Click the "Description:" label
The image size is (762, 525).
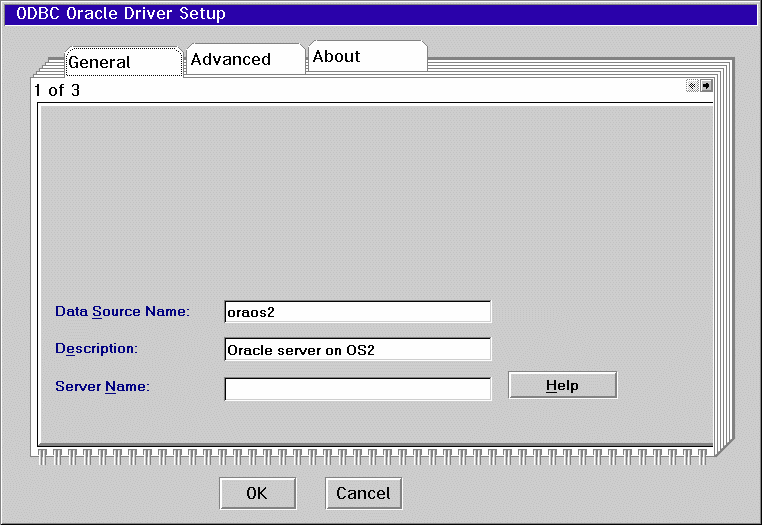coord(96,349)
